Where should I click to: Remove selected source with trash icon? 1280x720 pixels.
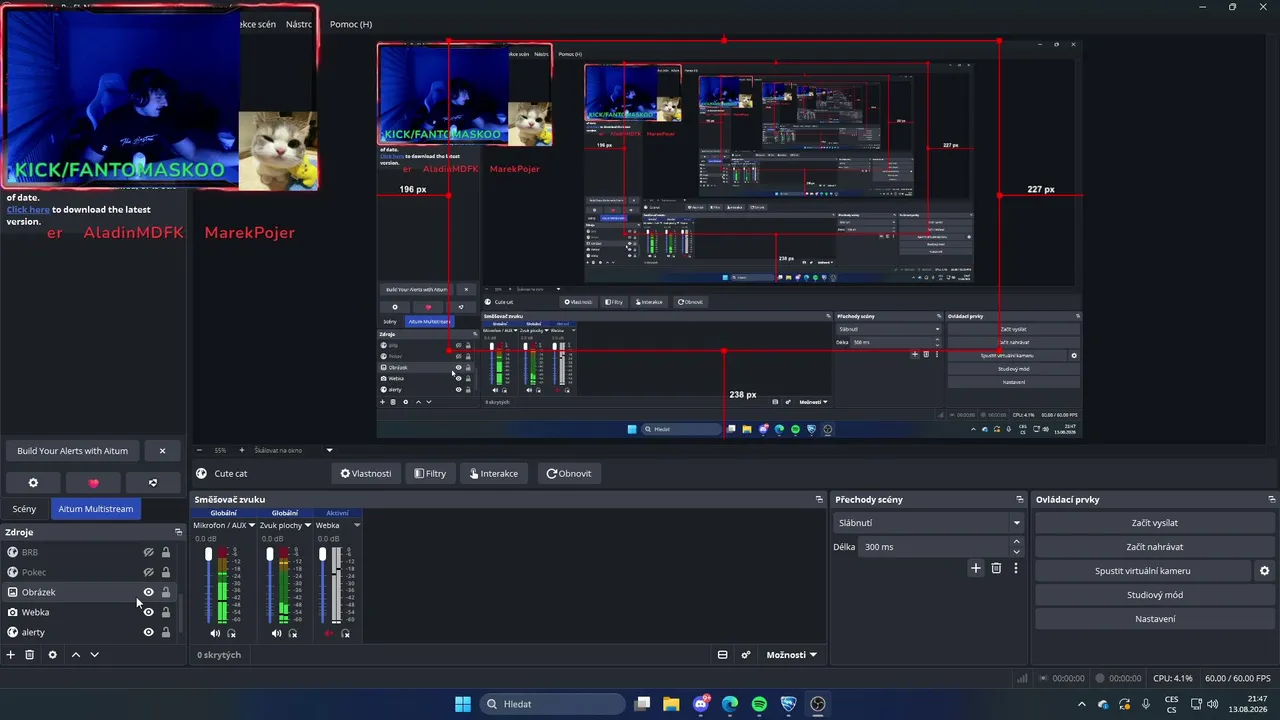coord(30,655)
